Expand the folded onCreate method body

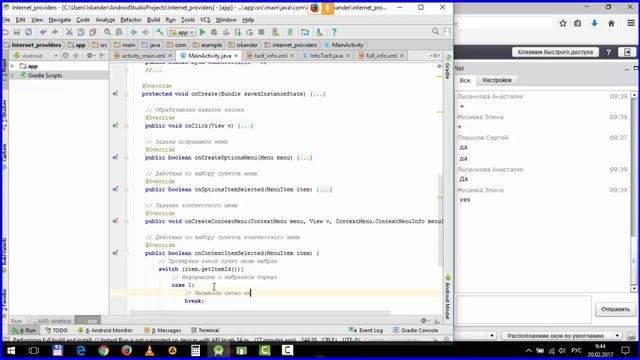[318, 94]
